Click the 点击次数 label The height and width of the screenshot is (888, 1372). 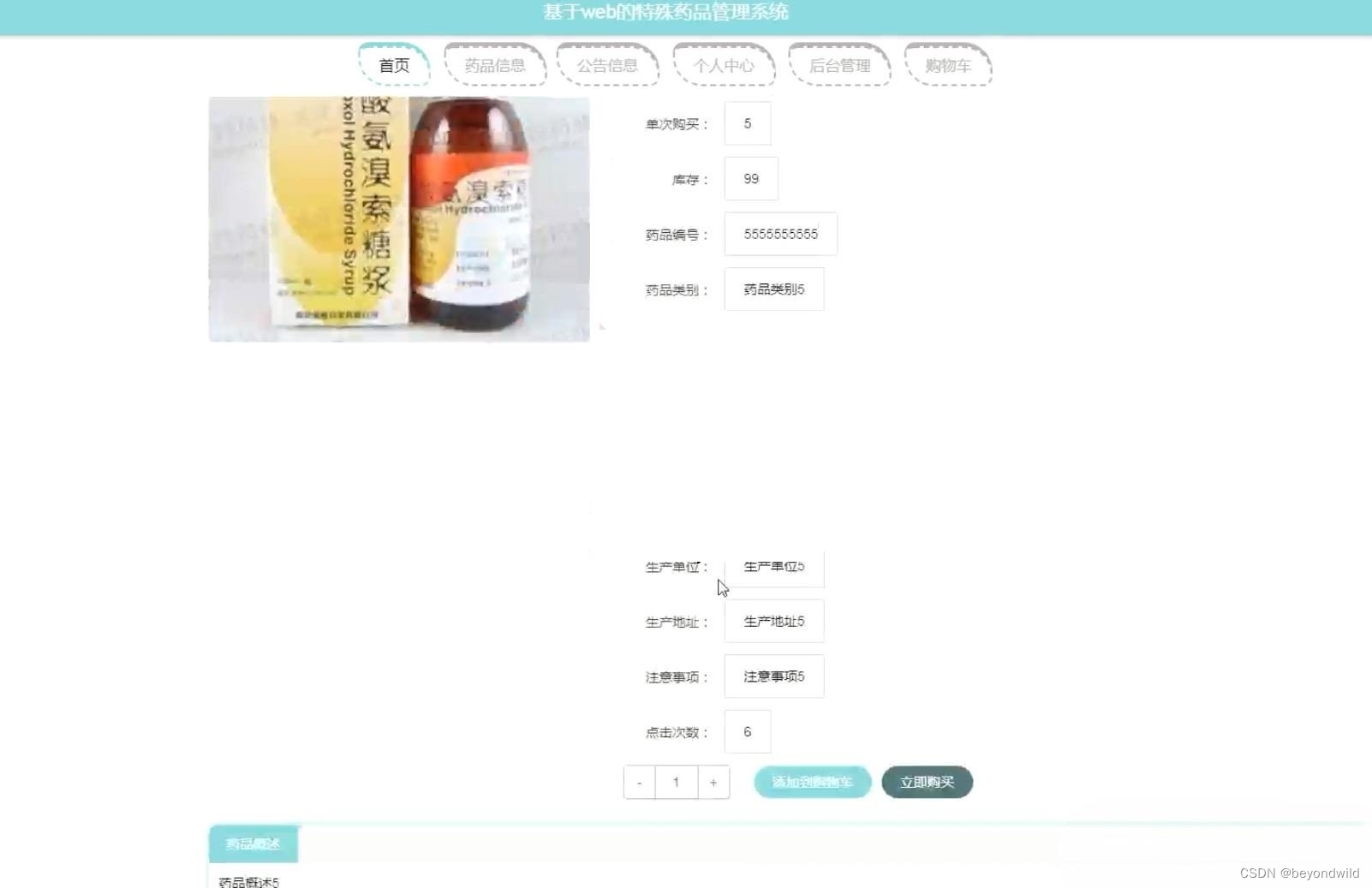click(x=677, y=733)
